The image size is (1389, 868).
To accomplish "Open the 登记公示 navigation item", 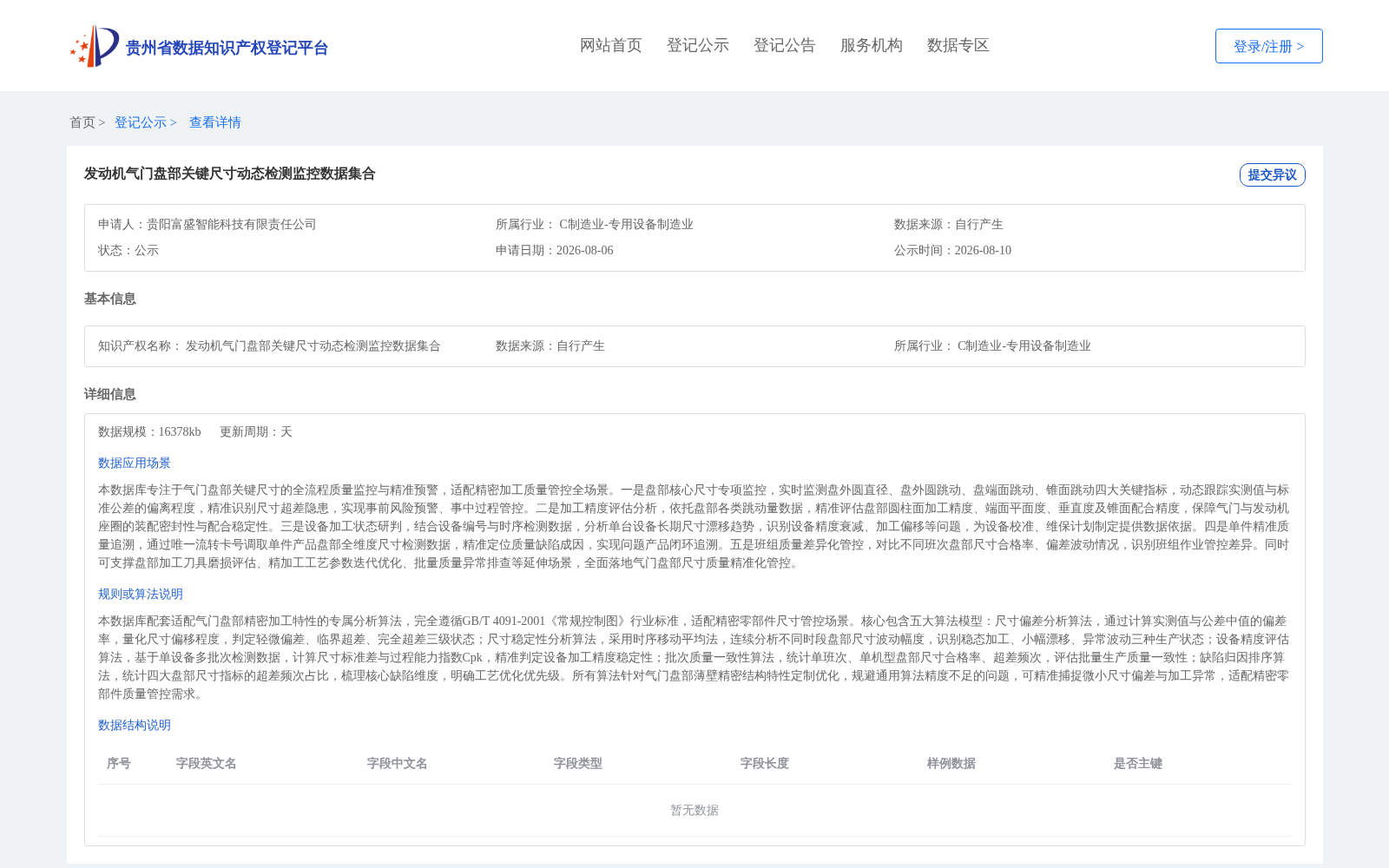I will pos(698,45).
